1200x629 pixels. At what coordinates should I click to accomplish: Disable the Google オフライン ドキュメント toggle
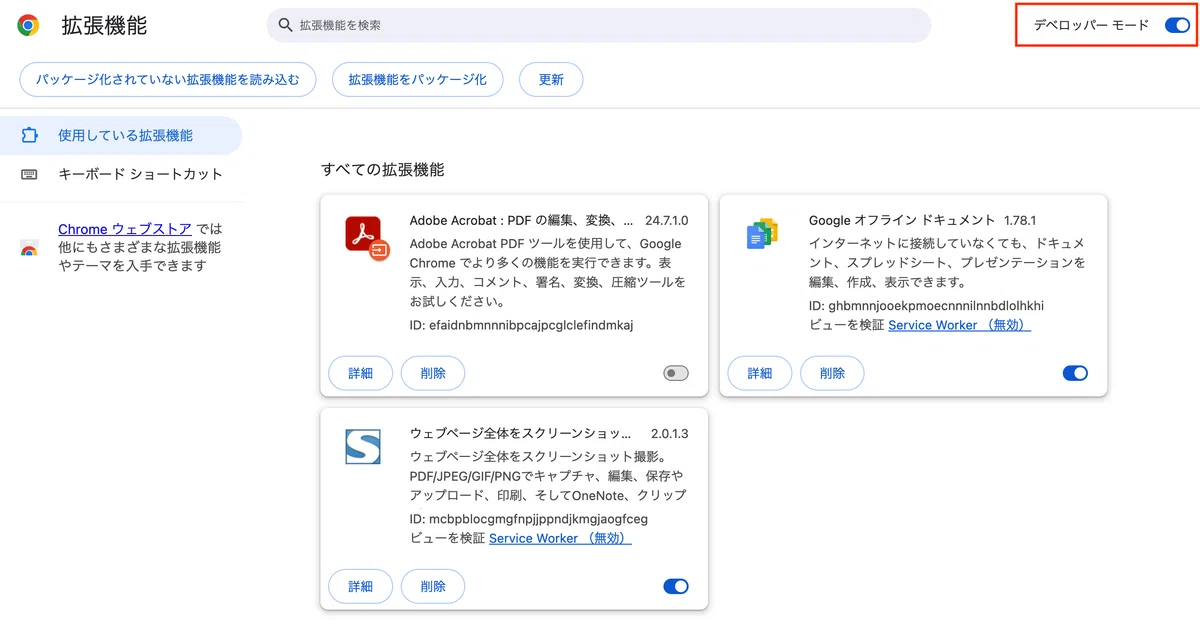(1075, 373)
